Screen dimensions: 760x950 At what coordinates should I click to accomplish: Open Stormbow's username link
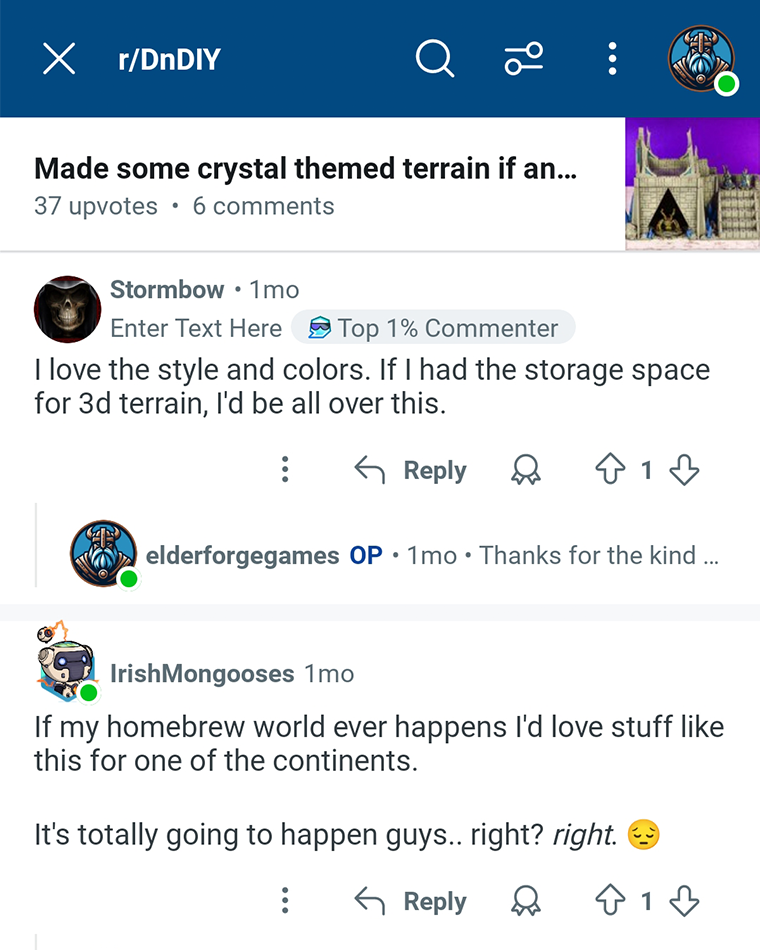(167, 290)
